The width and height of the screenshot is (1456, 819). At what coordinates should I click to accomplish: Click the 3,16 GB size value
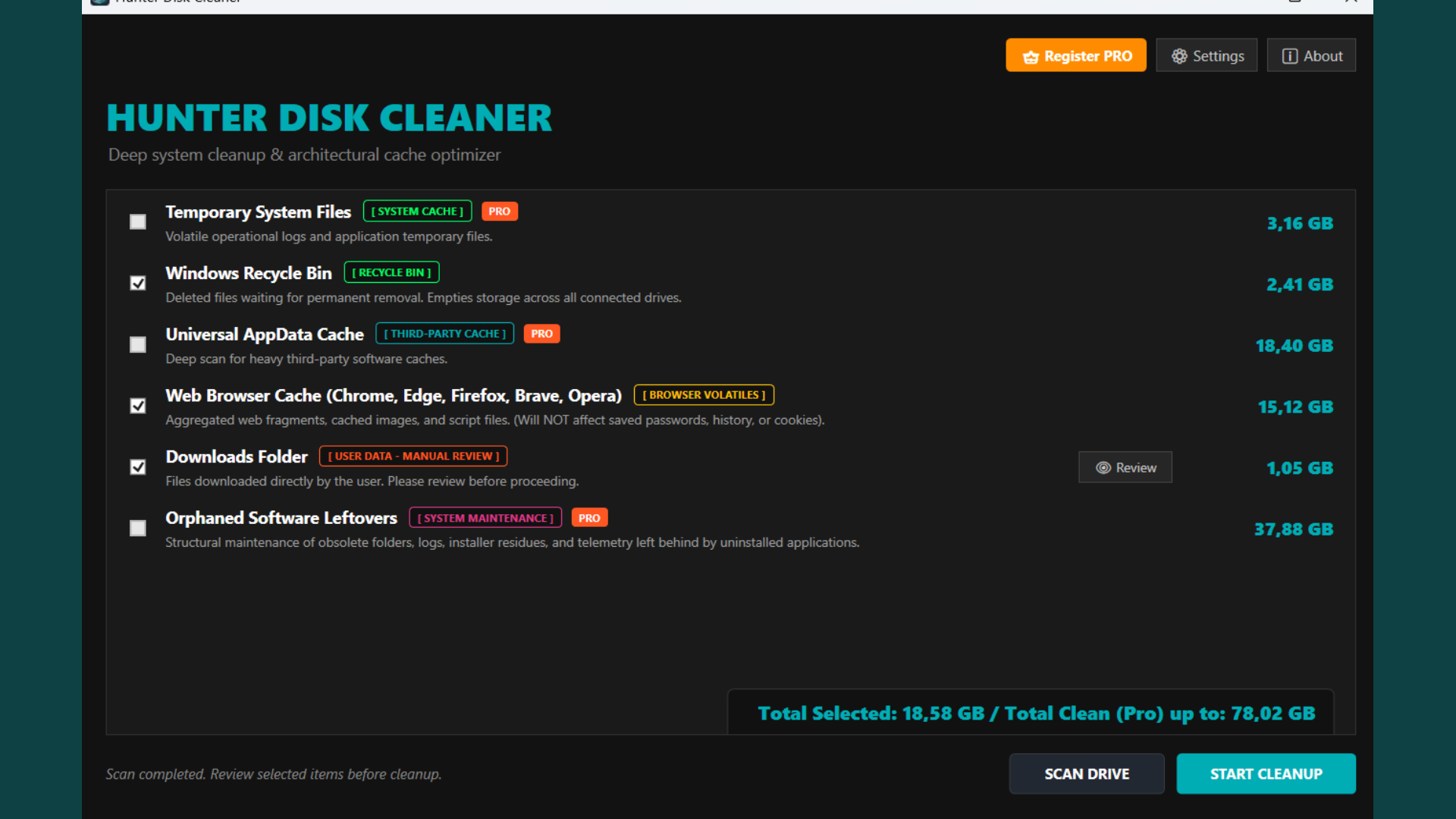point(1300,224)
